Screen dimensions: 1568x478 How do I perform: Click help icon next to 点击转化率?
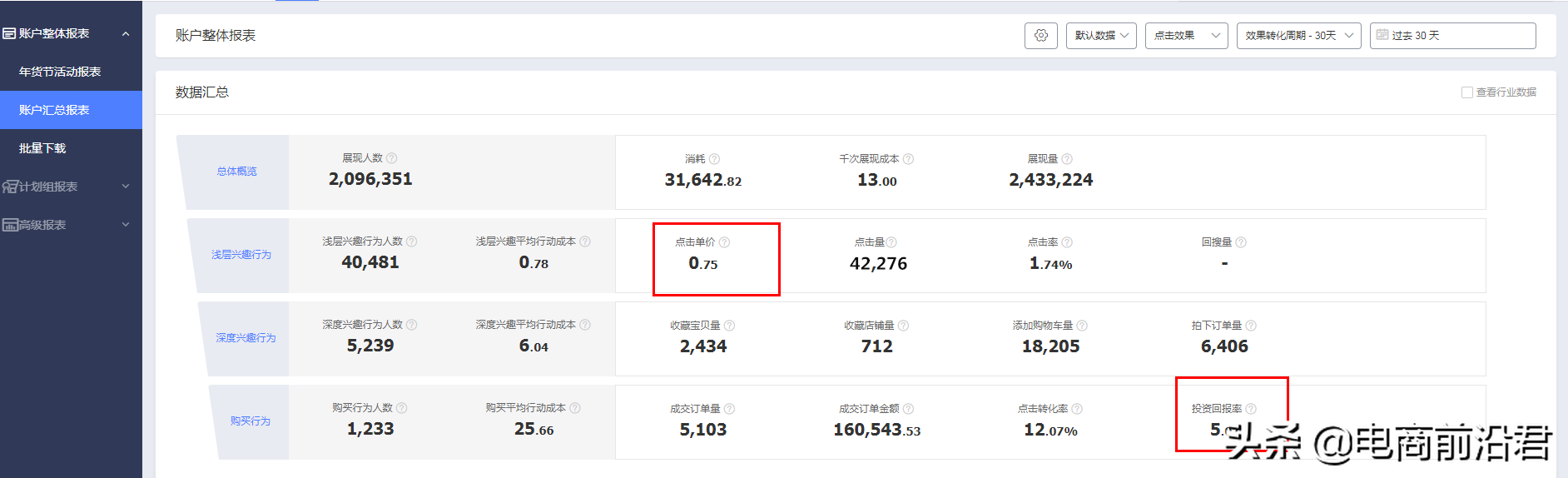1077,409
